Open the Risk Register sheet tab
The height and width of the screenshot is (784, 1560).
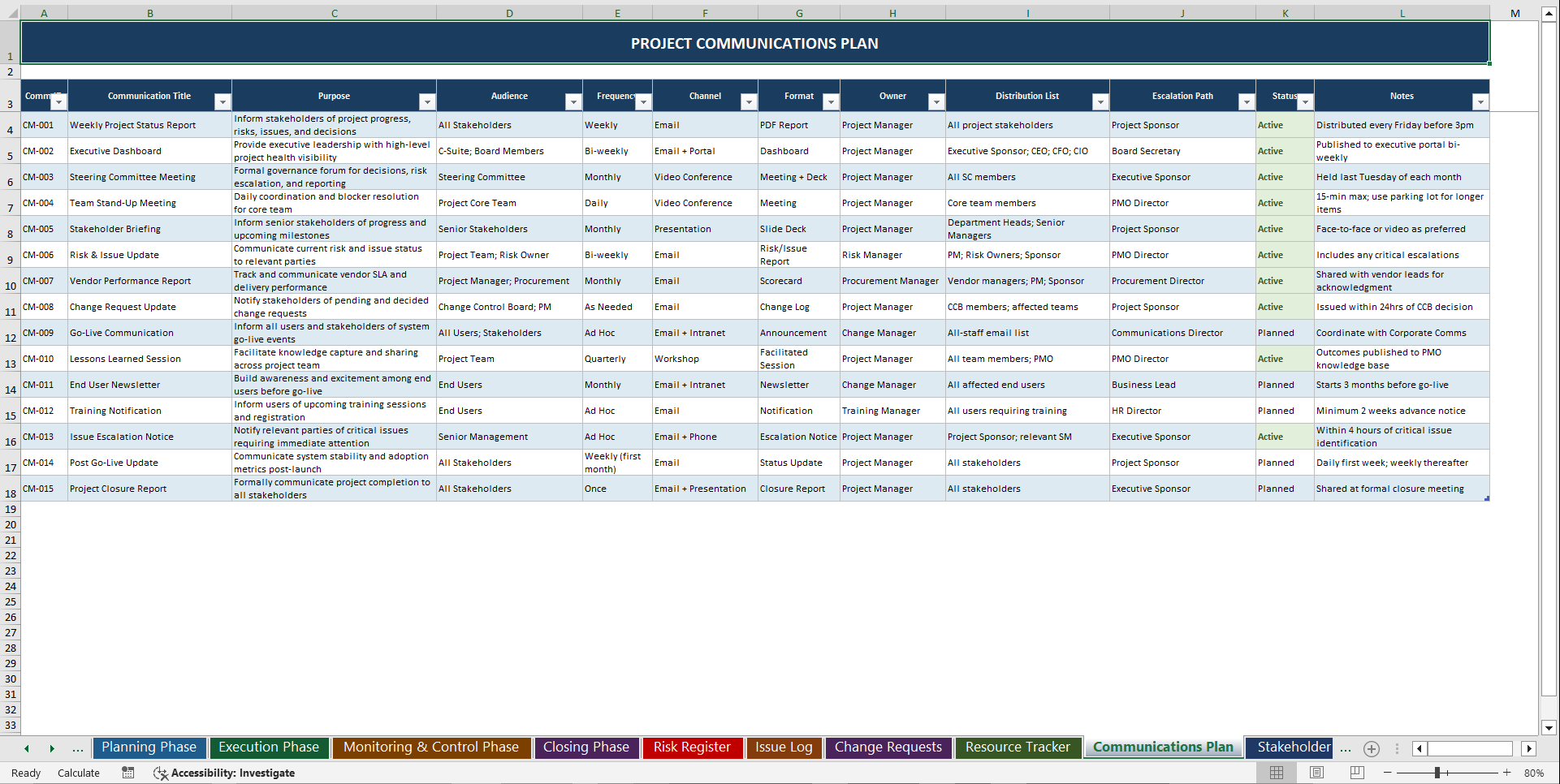click(693, 747)
